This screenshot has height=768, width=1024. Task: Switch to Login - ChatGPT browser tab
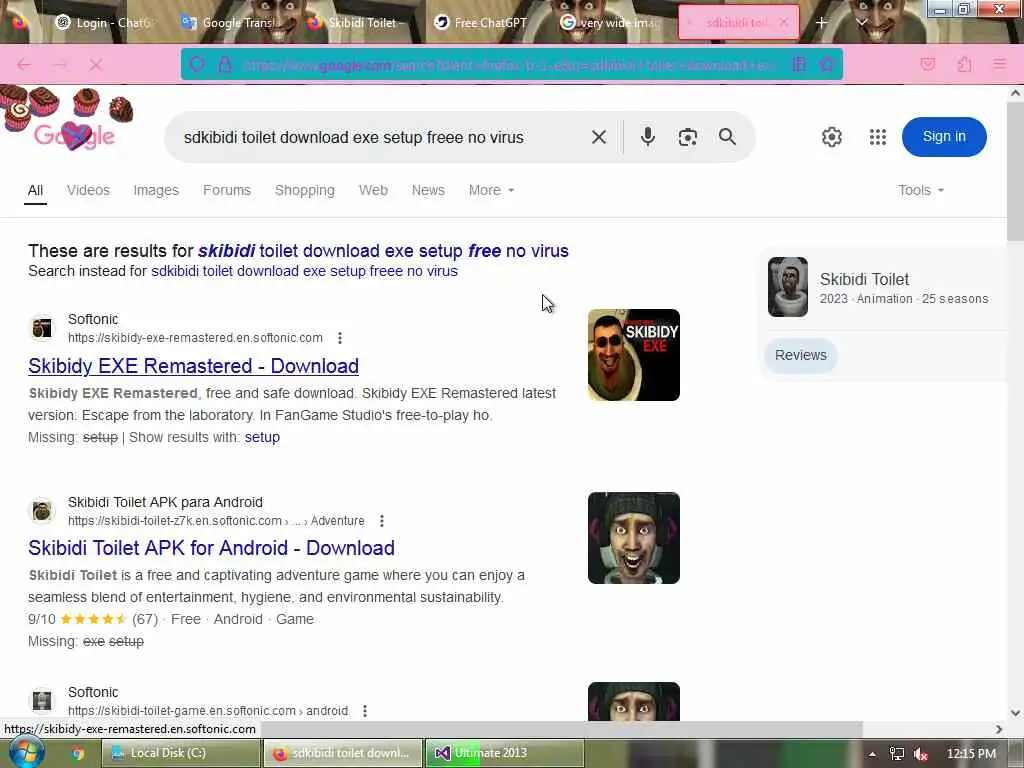(x=104, y=23)
